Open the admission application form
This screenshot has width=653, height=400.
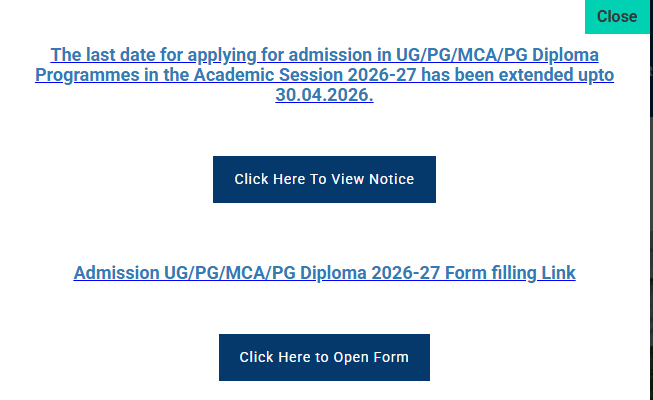click(x=324, y=357)
